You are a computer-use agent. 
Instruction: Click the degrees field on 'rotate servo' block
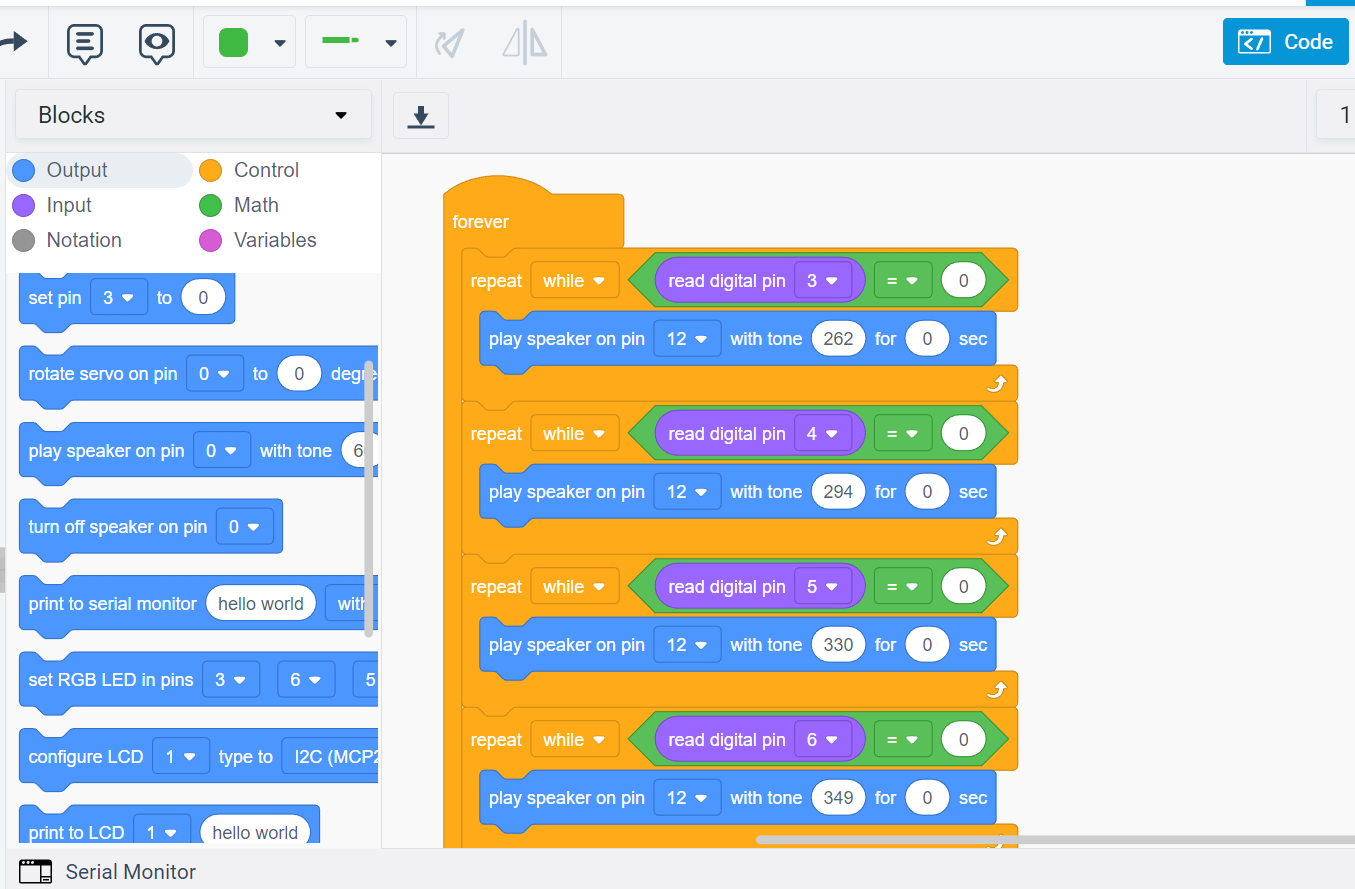pyautogui.click(x=298, y=374)
